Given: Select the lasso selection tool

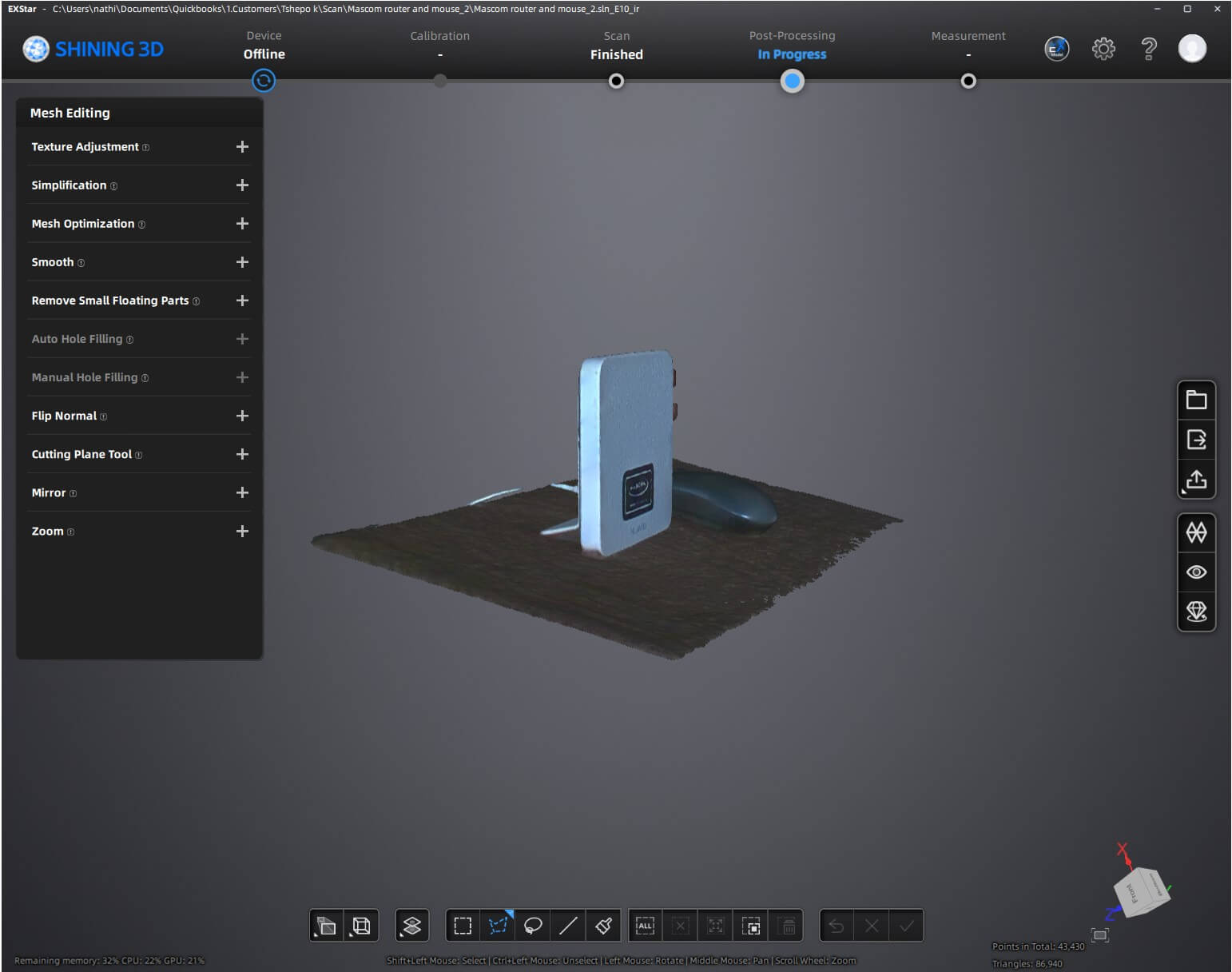Looking at the screenshot, I should point(533,926).
